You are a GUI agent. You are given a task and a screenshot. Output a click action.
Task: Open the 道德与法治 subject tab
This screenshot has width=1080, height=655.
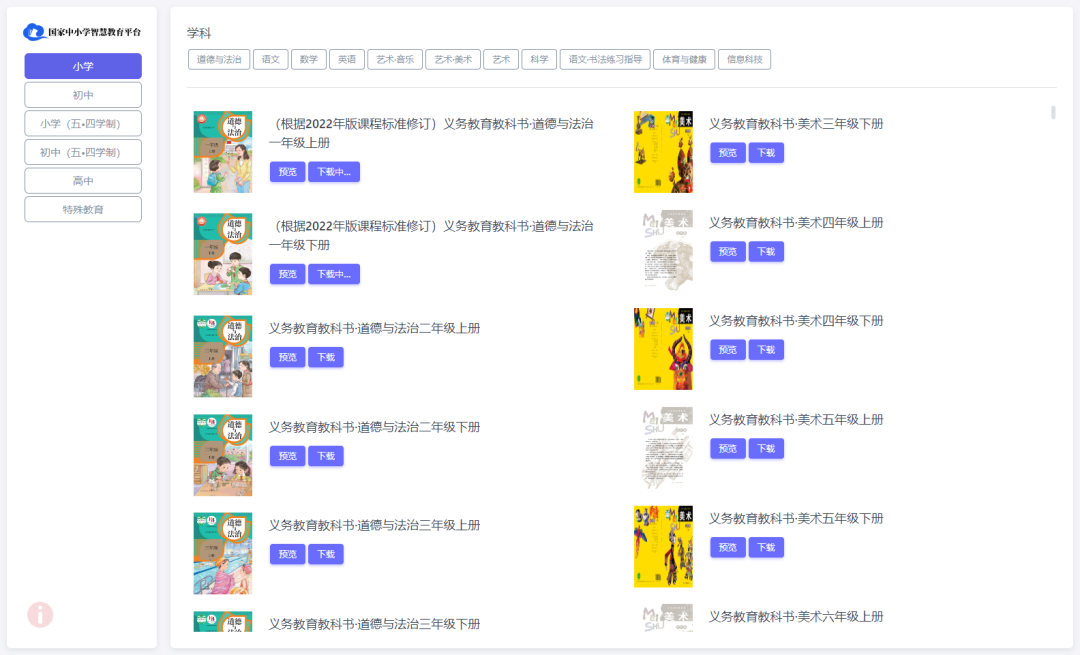[x=217, y=59]
